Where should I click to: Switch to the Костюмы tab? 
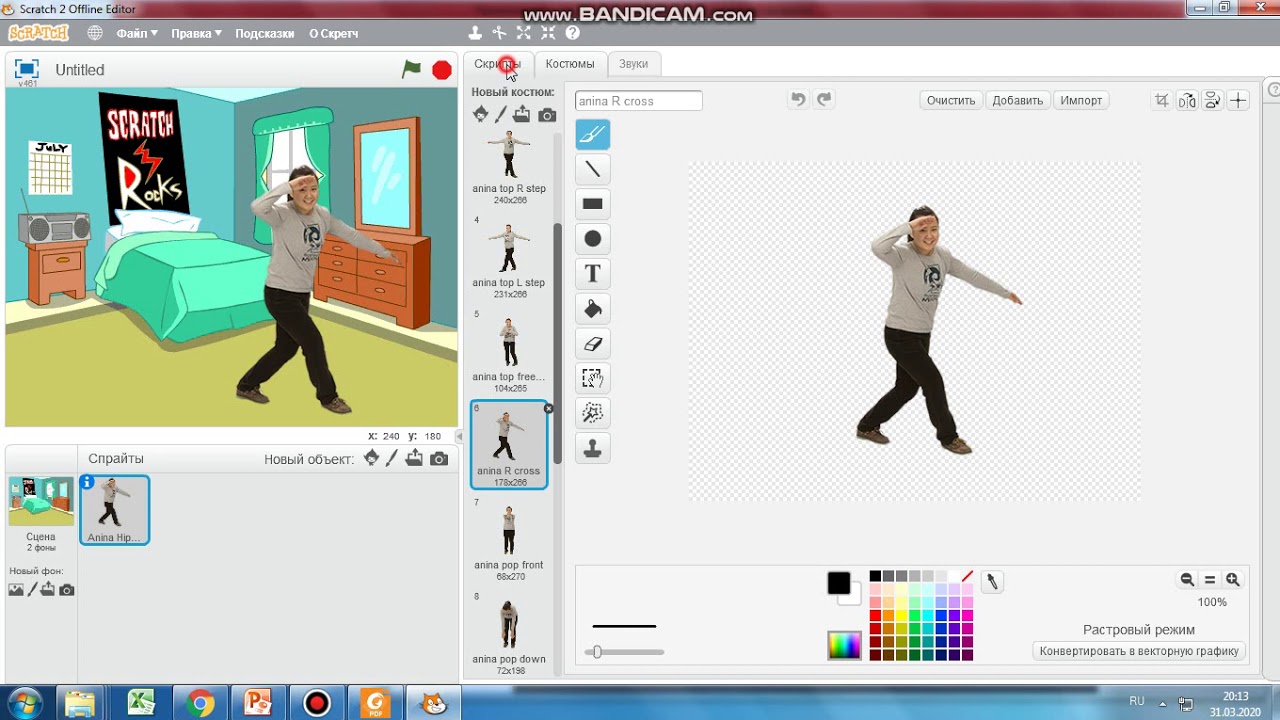(x=570, y=64)
